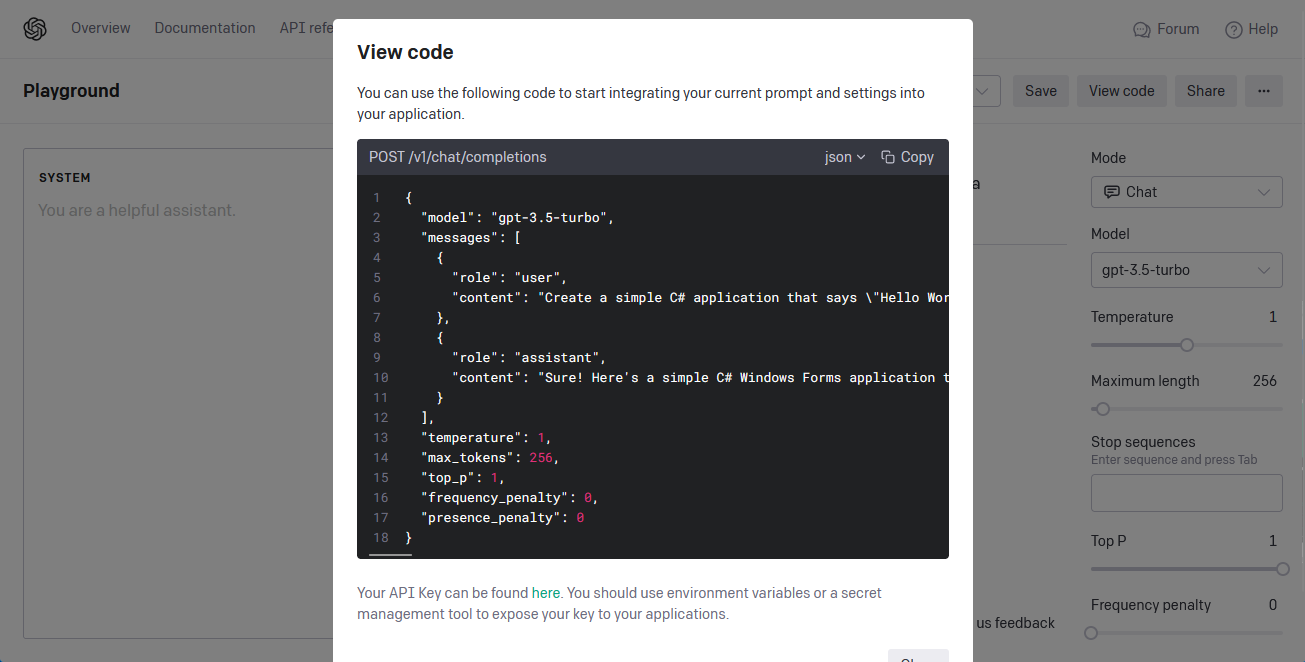Expand the Mode Chat dropdown
The height and width of the screenshot is (662, 1305).
[x=1186, y=192]
